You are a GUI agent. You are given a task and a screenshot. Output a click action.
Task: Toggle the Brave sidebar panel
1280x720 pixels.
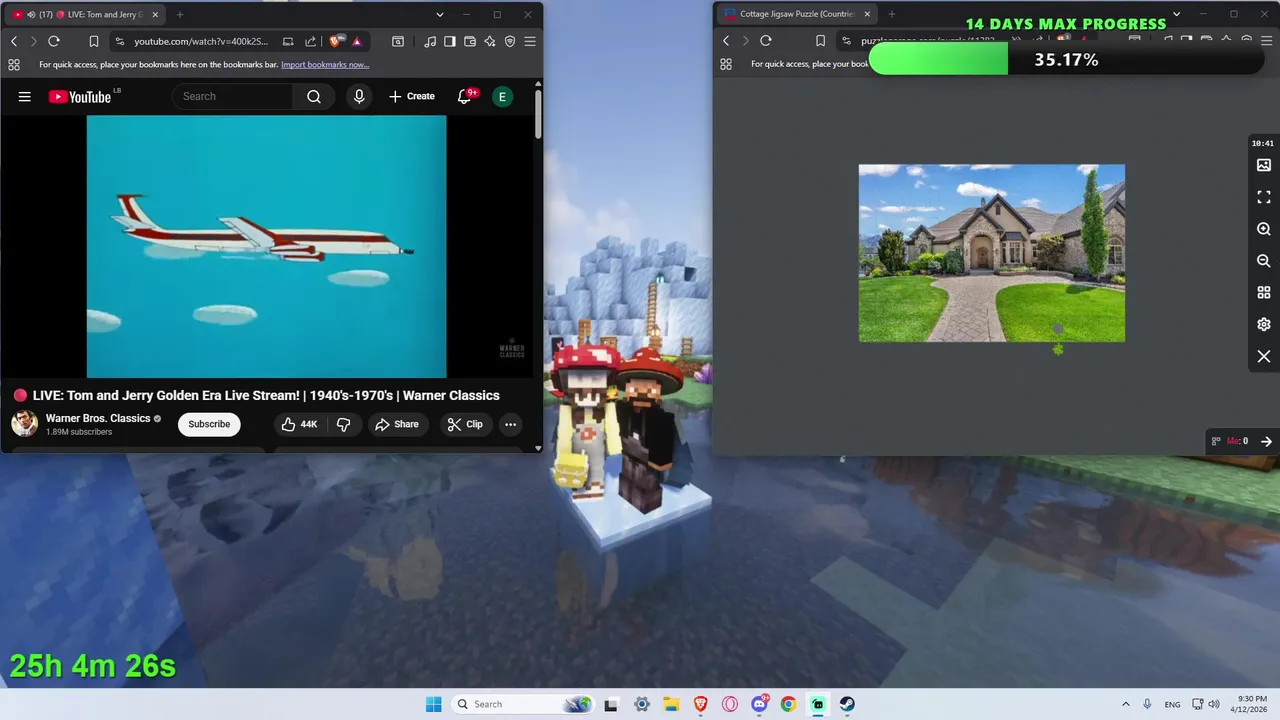pyautogui.click(x=450, y=41)
